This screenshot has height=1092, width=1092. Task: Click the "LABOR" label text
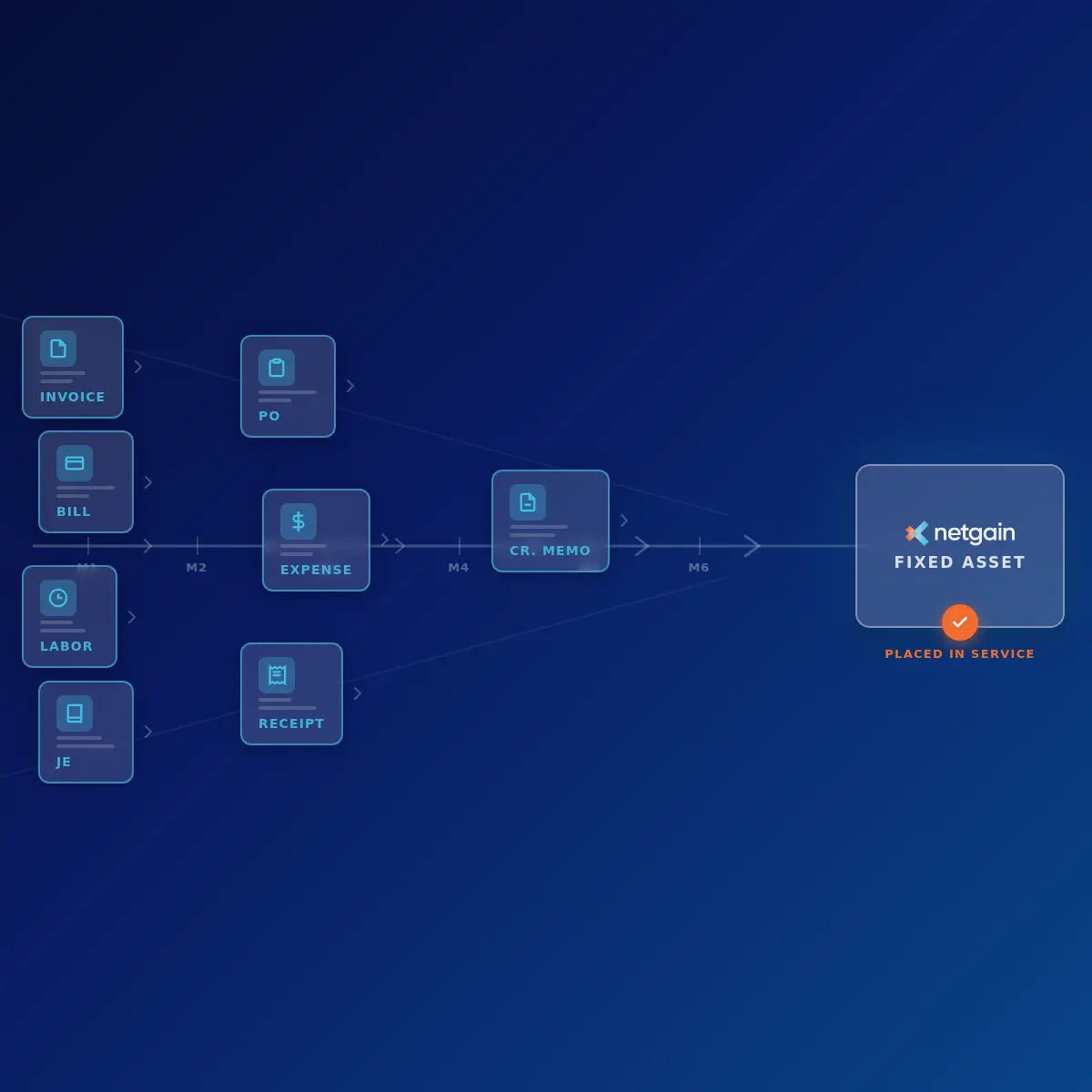tap(66, 646)
